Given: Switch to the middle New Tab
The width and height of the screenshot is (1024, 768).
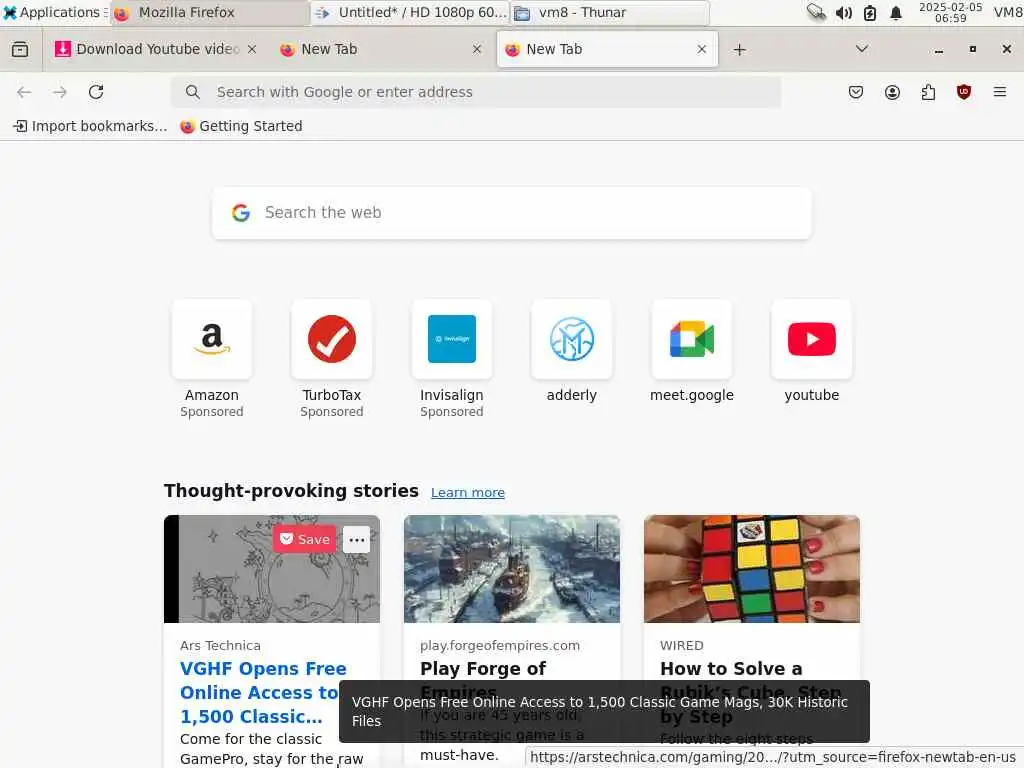Looking at the screenshot, I should click(x=381, y=49).
